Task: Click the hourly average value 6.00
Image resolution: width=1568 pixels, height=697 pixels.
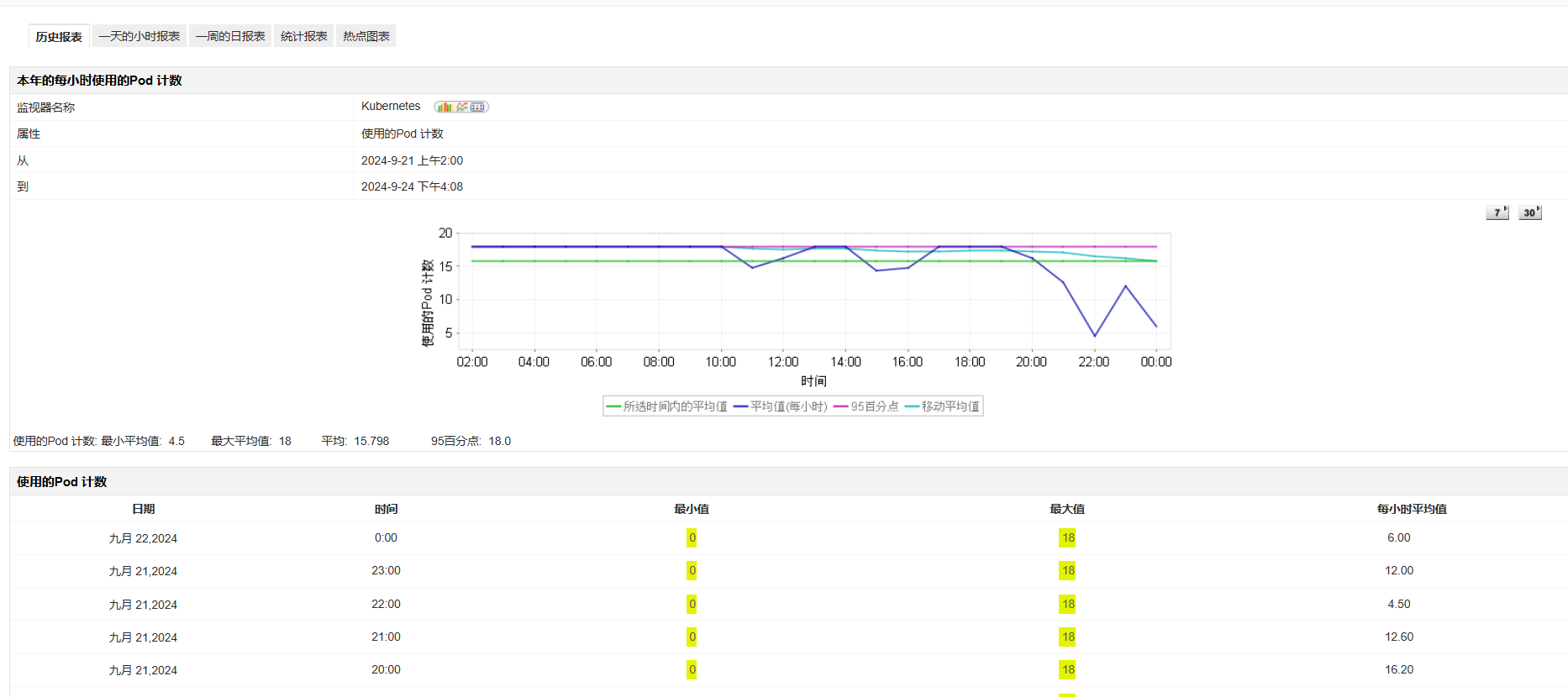Action: click(1399, 537)
